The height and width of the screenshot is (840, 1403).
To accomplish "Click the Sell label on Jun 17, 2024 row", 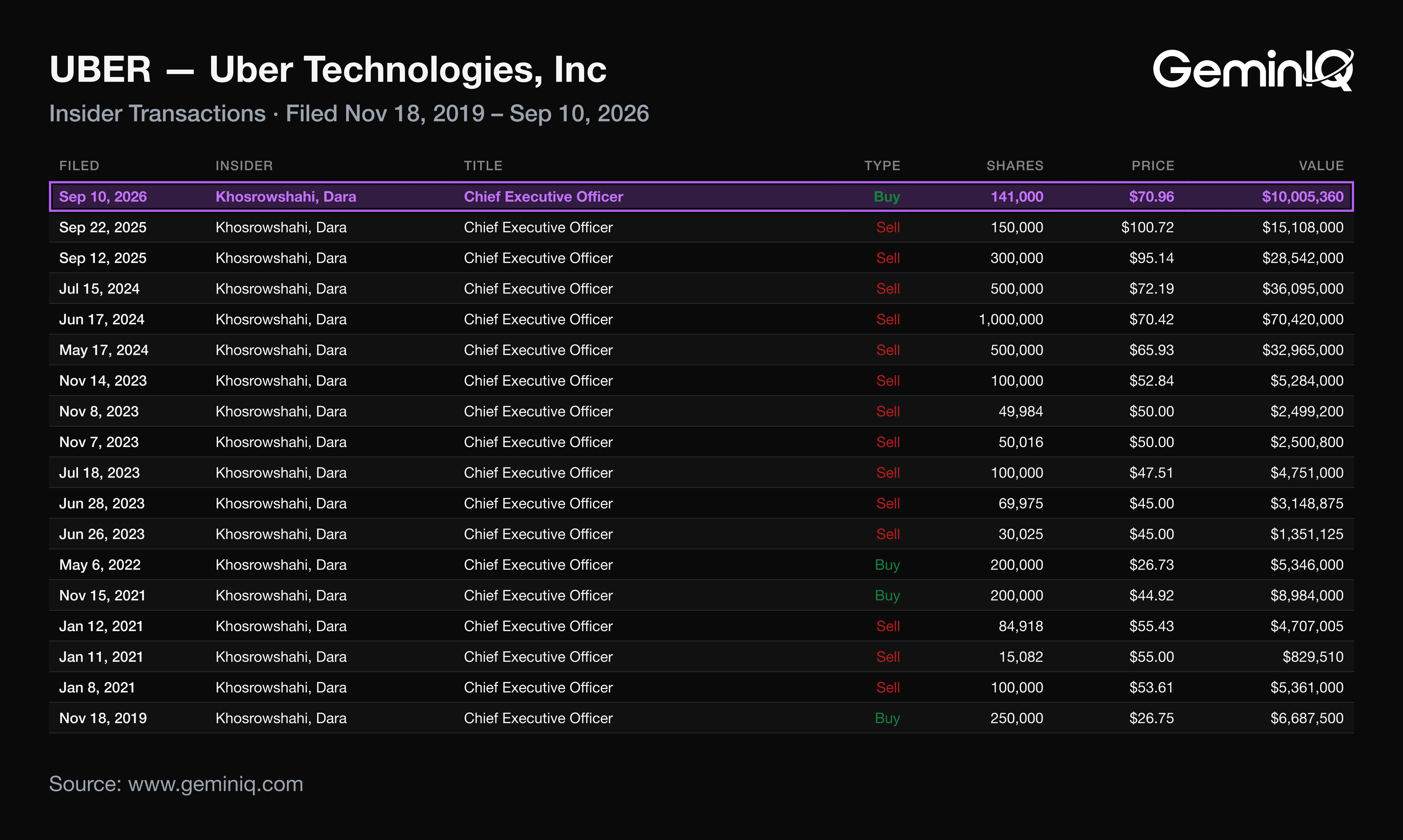I will click(x=888, y=319).
